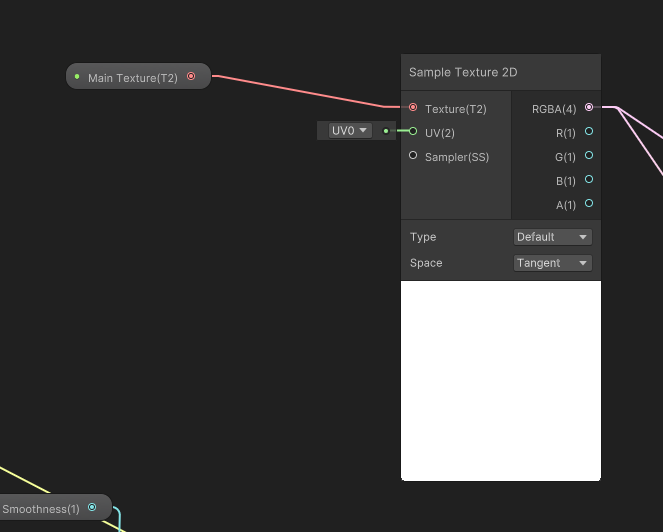Click the Main Texture(T2) output port
The height and width of the screenshot is (532, 663).
(x=191, y=76)
